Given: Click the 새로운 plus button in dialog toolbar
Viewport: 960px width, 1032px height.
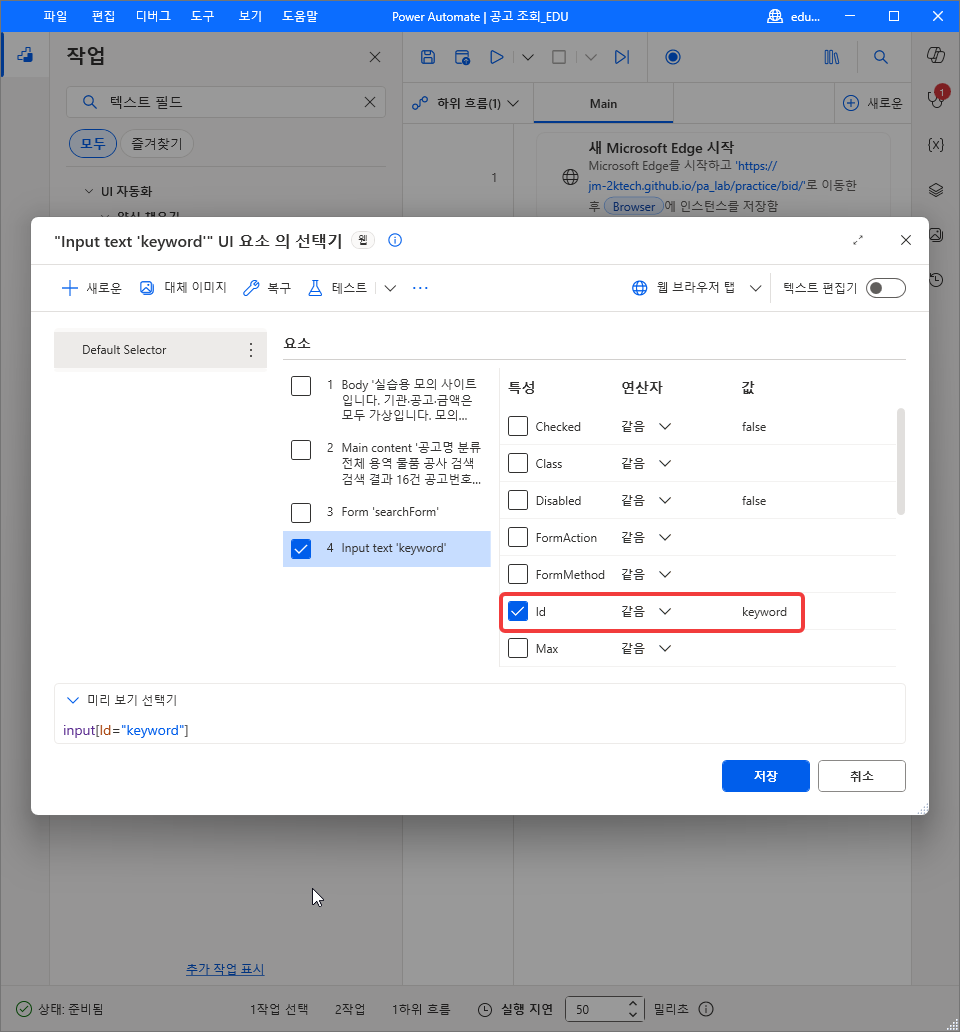Looking at the screenshot, I should point(91,288).
